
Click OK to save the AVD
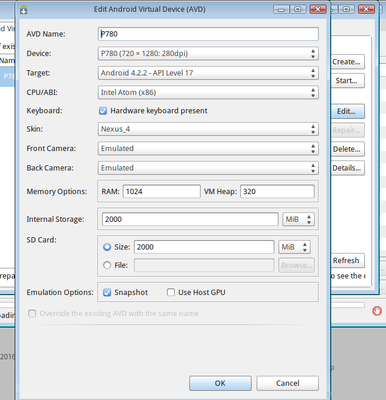[220, 383]
